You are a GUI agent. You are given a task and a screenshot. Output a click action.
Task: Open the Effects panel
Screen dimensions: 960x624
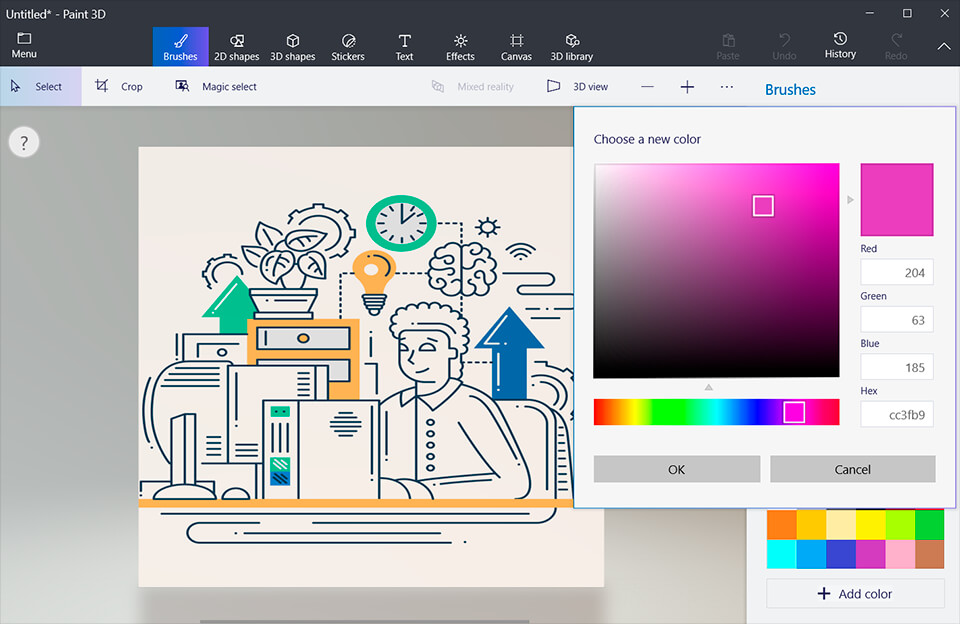click(x=460, y=46)
